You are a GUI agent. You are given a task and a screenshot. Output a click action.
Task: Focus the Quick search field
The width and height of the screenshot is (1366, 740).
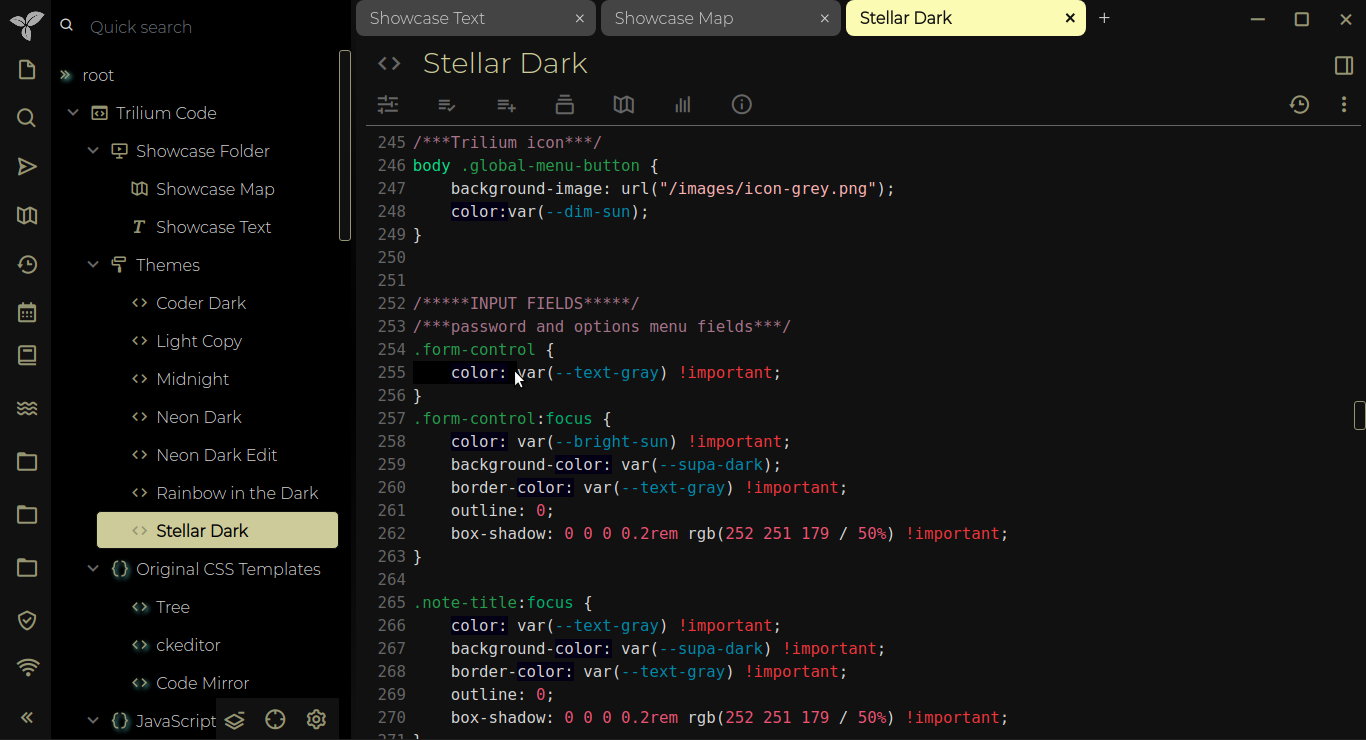pos(212,27)
